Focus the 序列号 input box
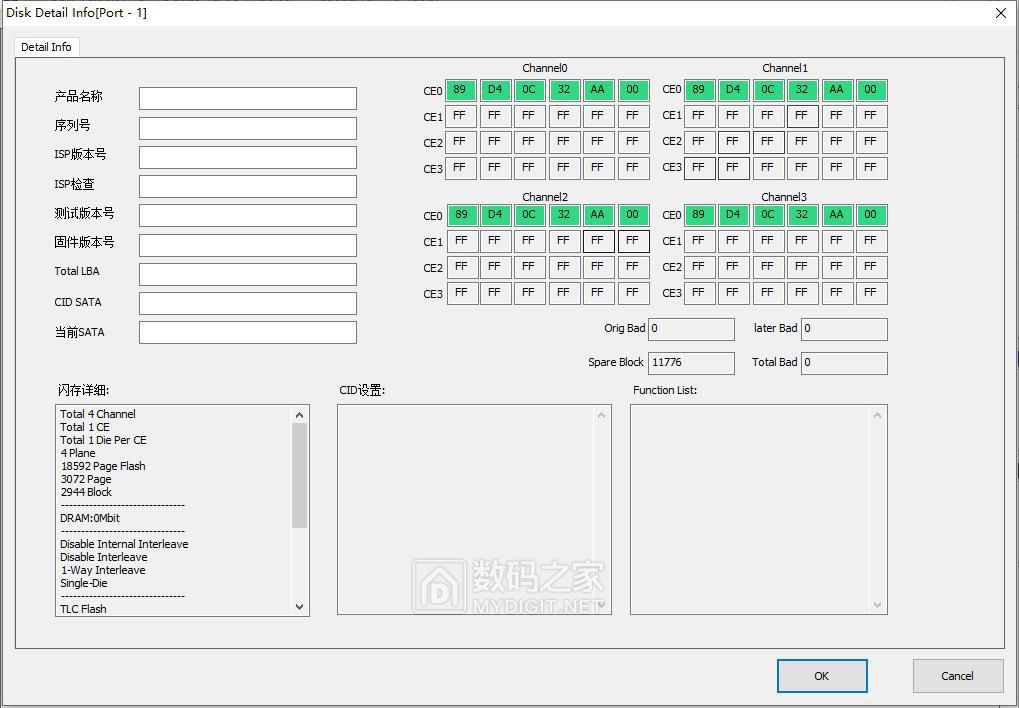Viewport: 1019px width, 708px height. [247, 128]
